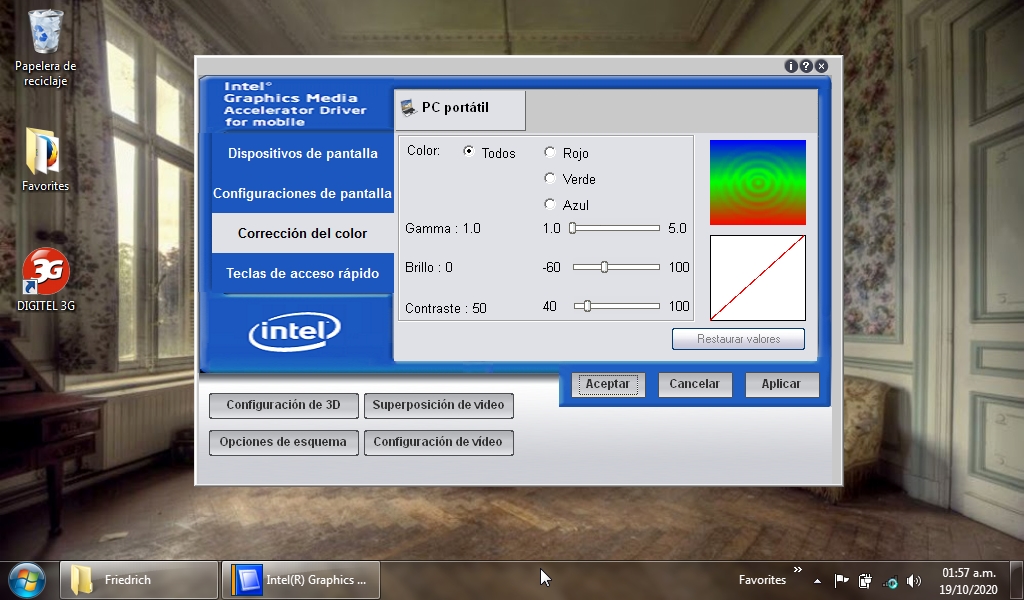Image resolution: width=1024 pixels, height=600 pixels.
Task: Open Teclas de acceso rápido section
Action: tap(302, 274)
